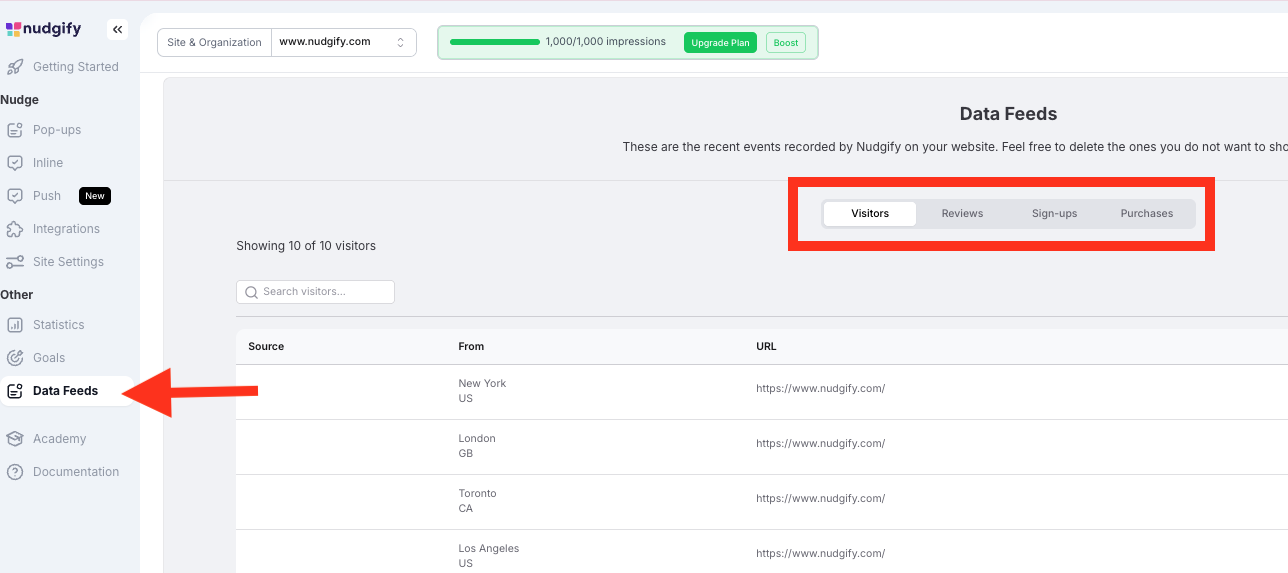This screenshot has height=573, width=1288.
Task: Click the URL column header
Action: [766, 347]
